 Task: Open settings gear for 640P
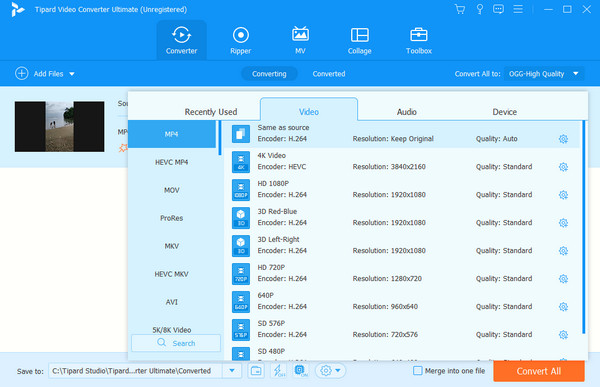click(563, 307)
